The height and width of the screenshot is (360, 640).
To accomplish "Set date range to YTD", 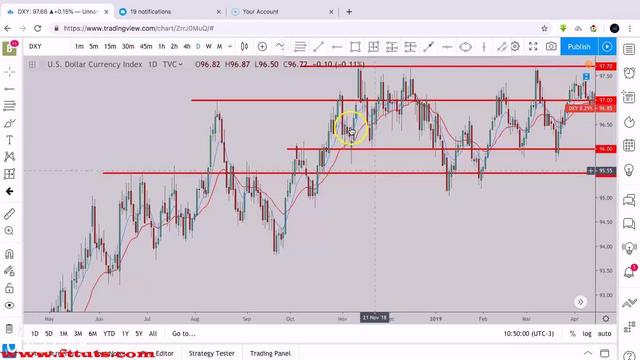I will [109, 333].
